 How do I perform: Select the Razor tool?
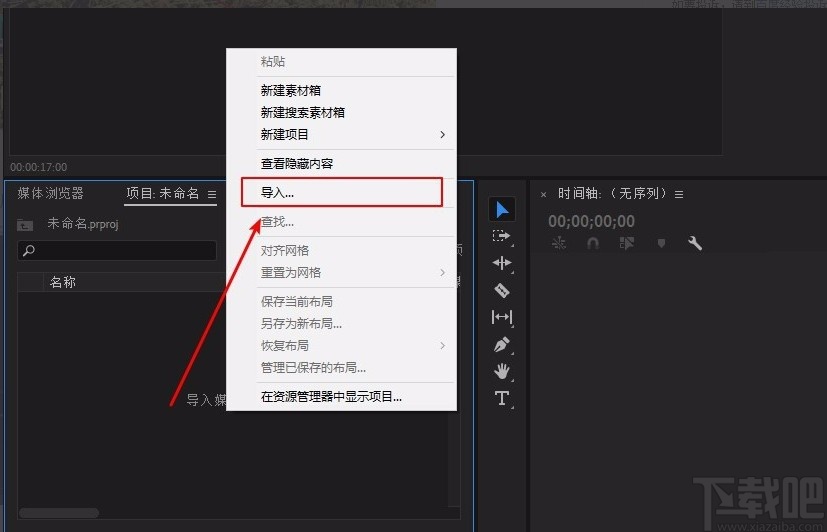[502, 290]
